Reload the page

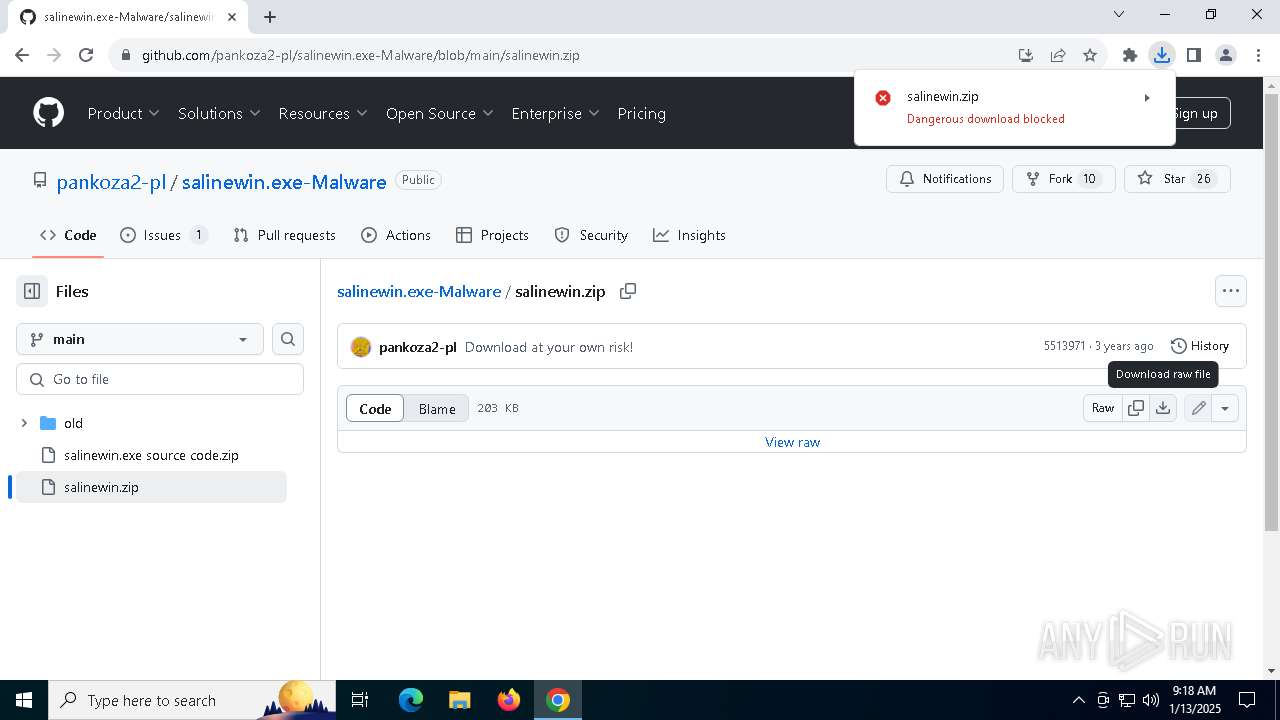click(x=86, y=55)
